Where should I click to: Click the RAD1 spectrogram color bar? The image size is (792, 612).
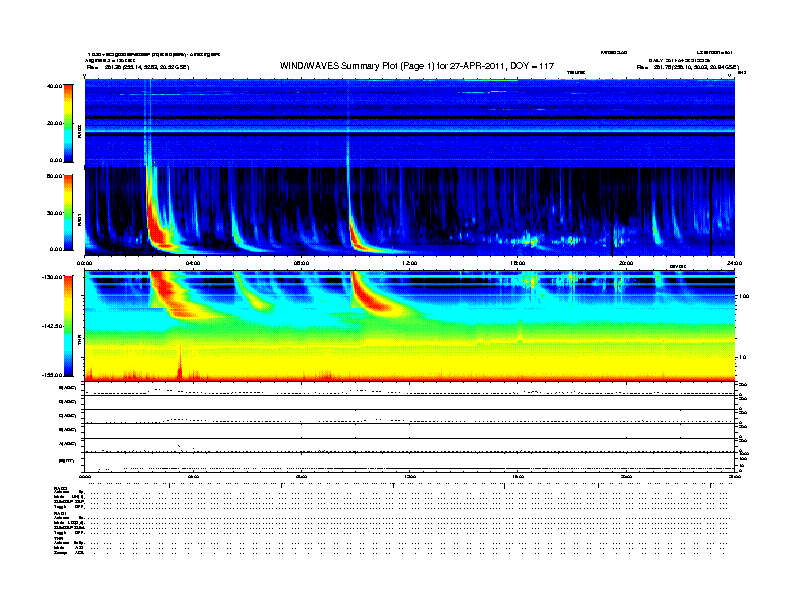68,212
